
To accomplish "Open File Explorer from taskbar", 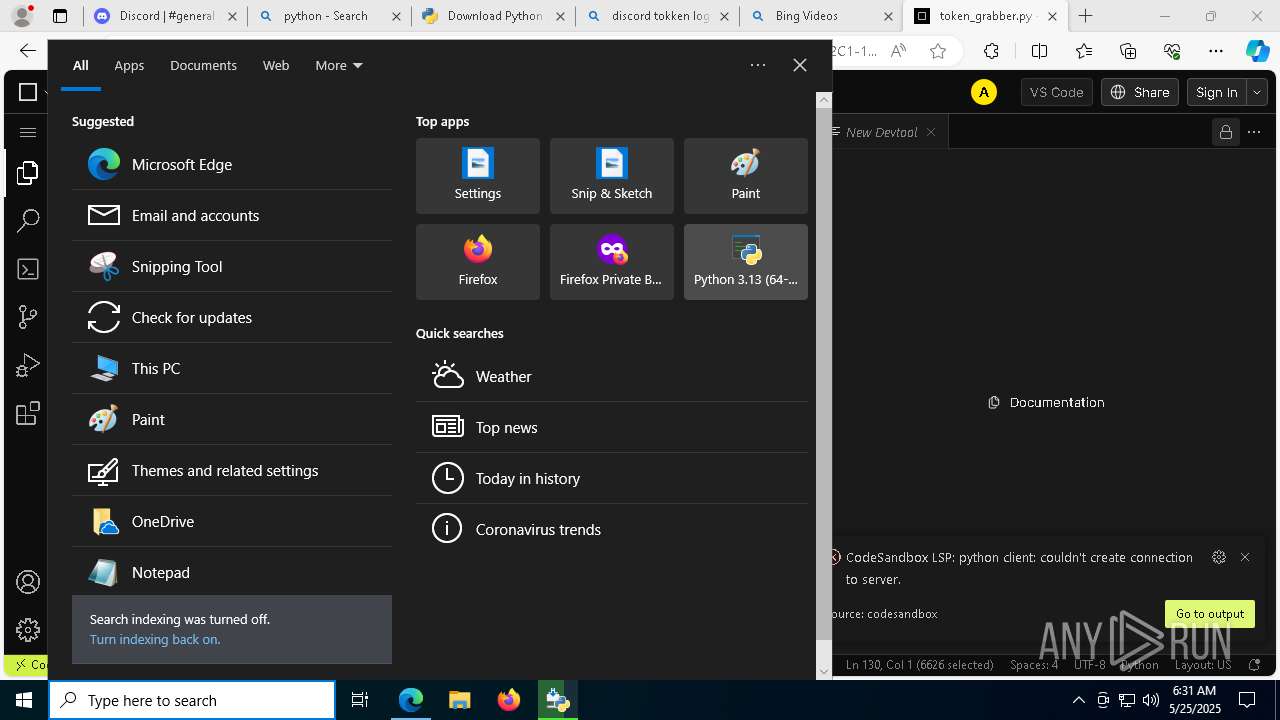I will tap(459, 700).
